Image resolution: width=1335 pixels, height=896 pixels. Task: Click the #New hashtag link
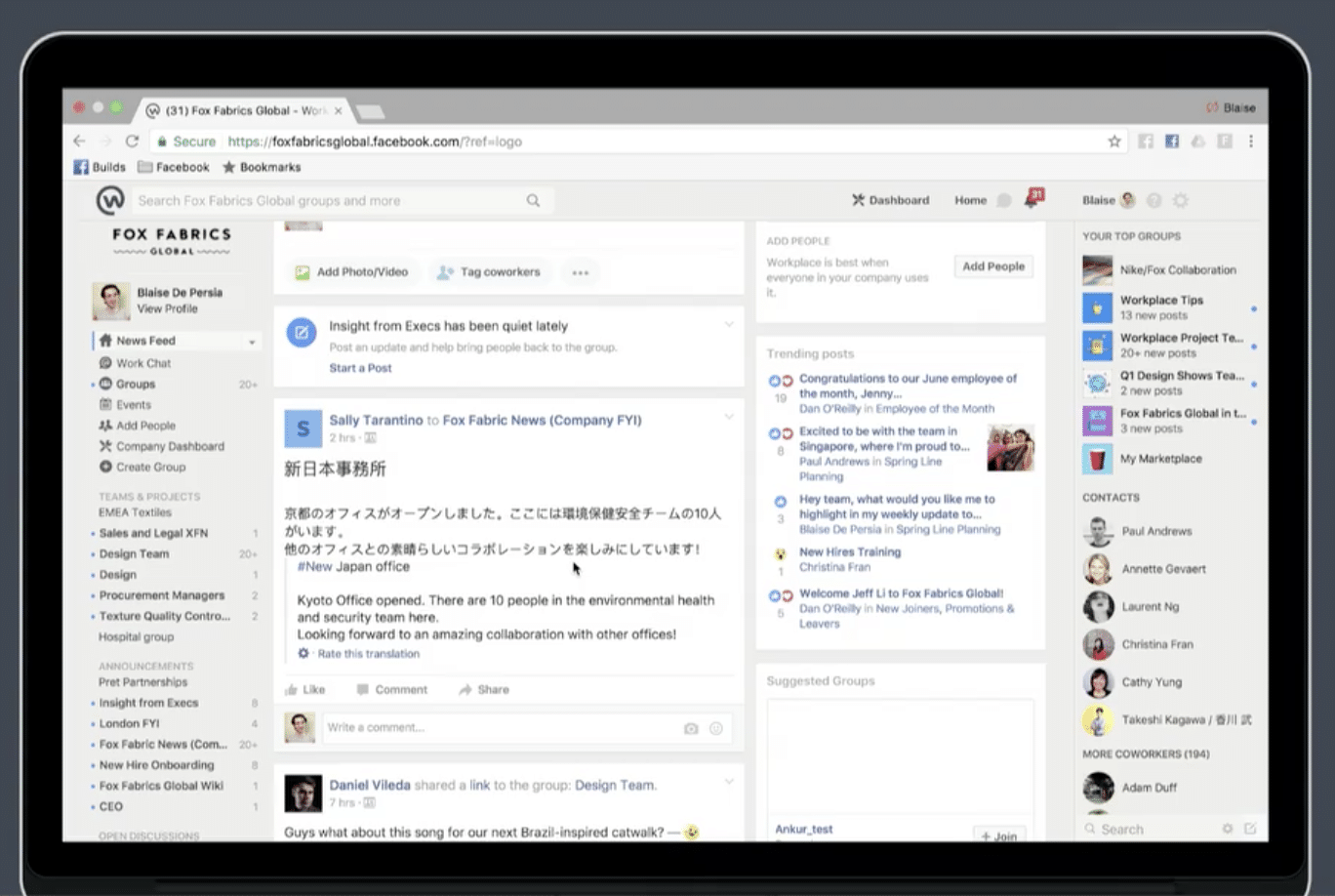314,566
